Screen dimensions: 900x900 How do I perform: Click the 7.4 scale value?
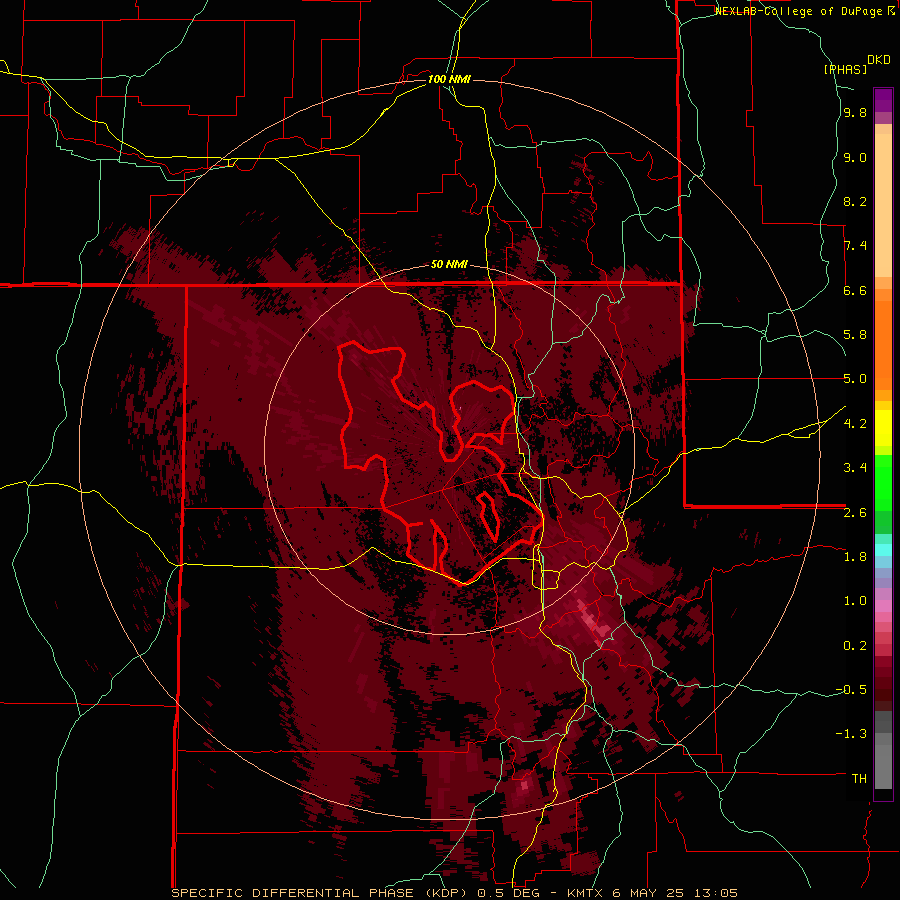coord(855,246)
